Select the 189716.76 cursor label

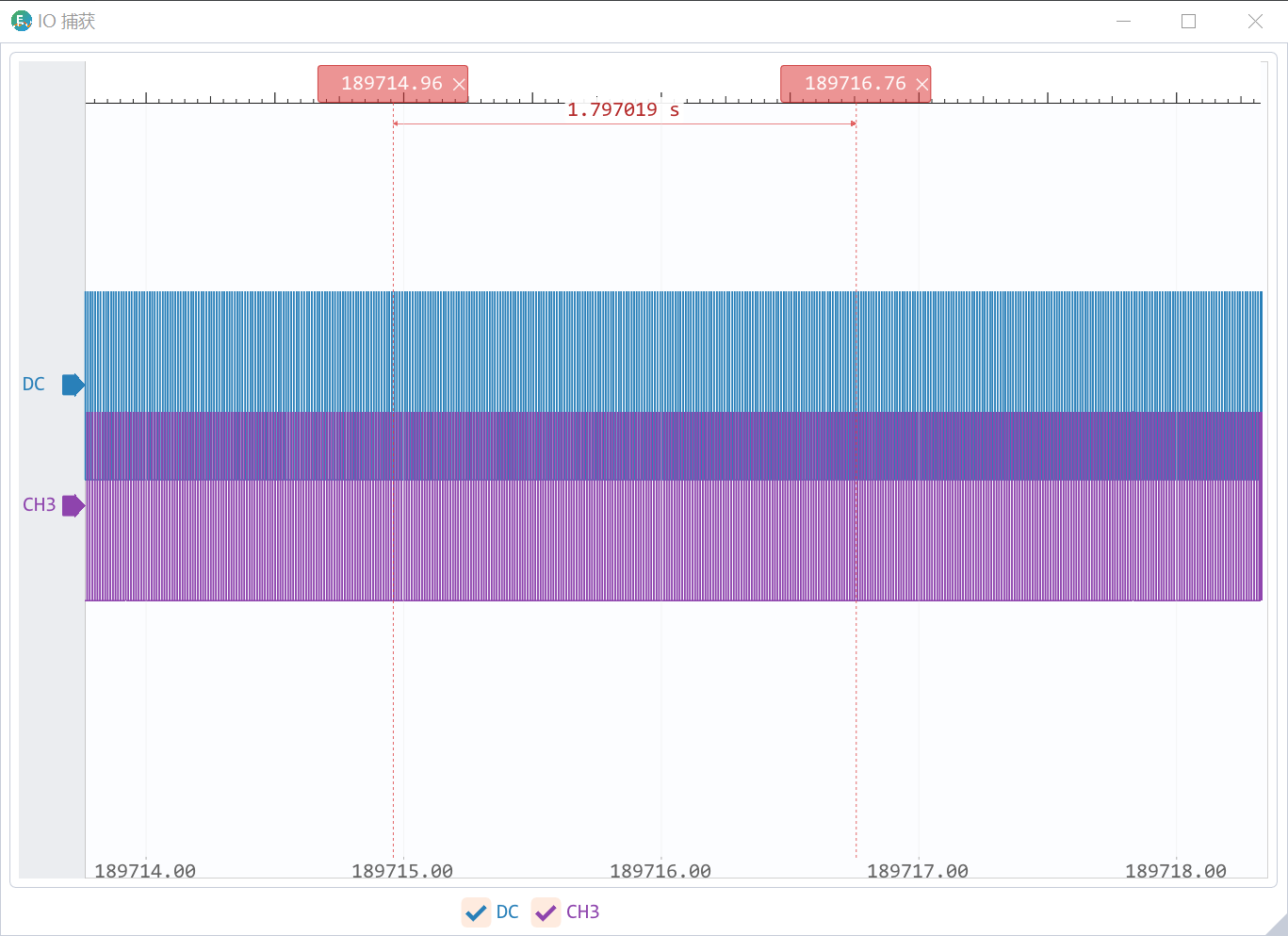[x=856, y=84]
